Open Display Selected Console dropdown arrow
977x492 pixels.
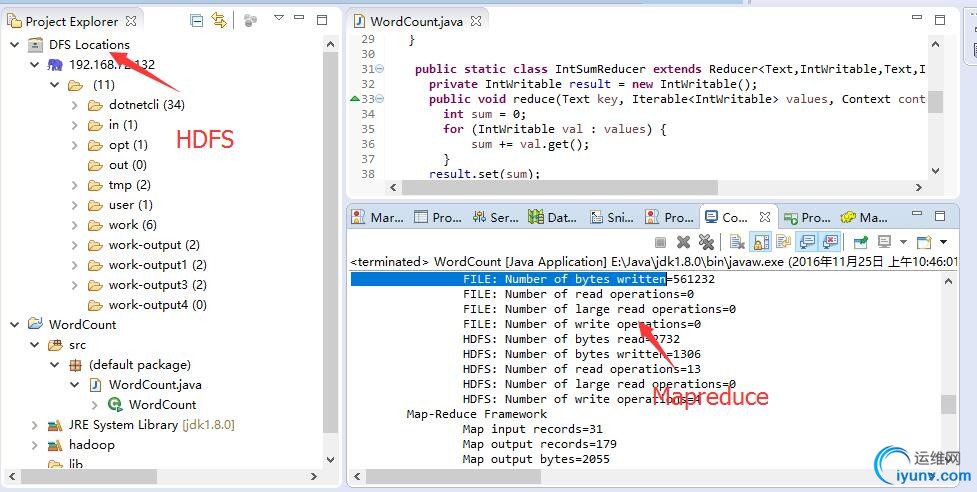click(903, 242)
